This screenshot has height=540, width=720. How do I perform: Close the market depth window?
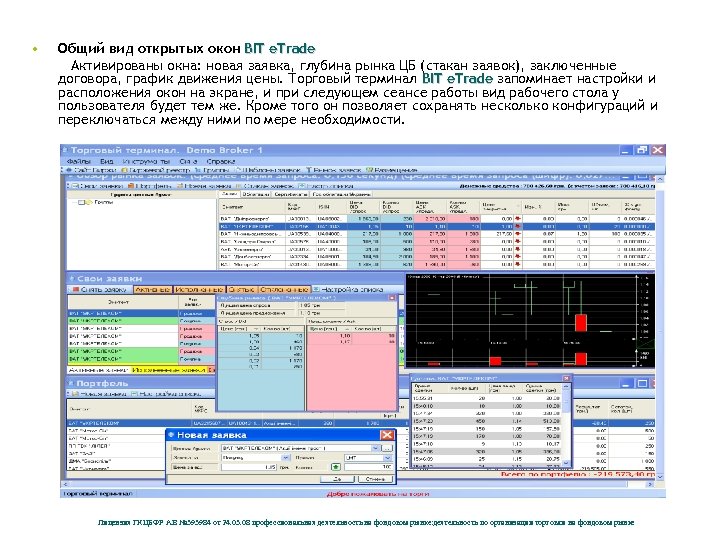click(392, 298)
